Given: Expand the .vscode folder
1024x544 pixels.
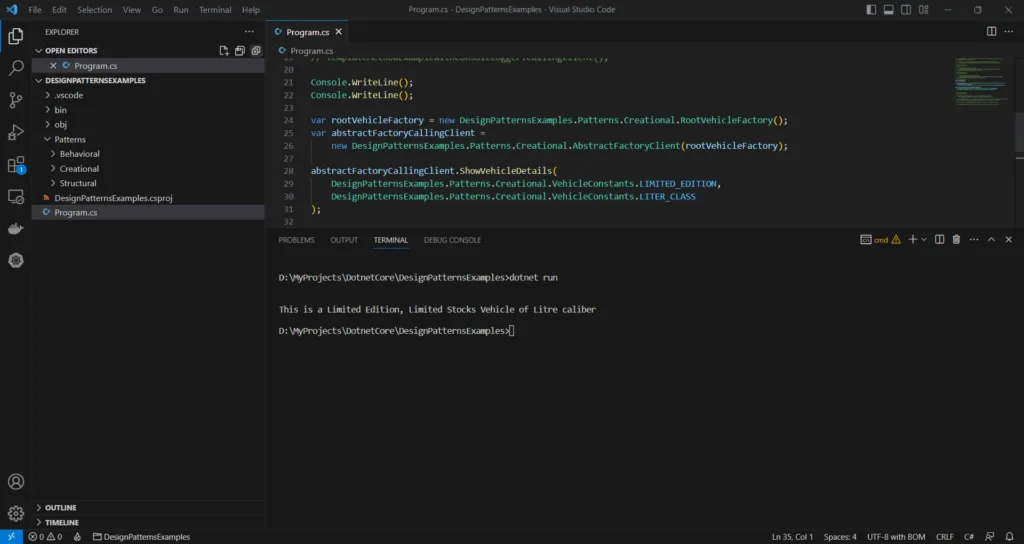Looking at the screenshot, I should (48, 95).
